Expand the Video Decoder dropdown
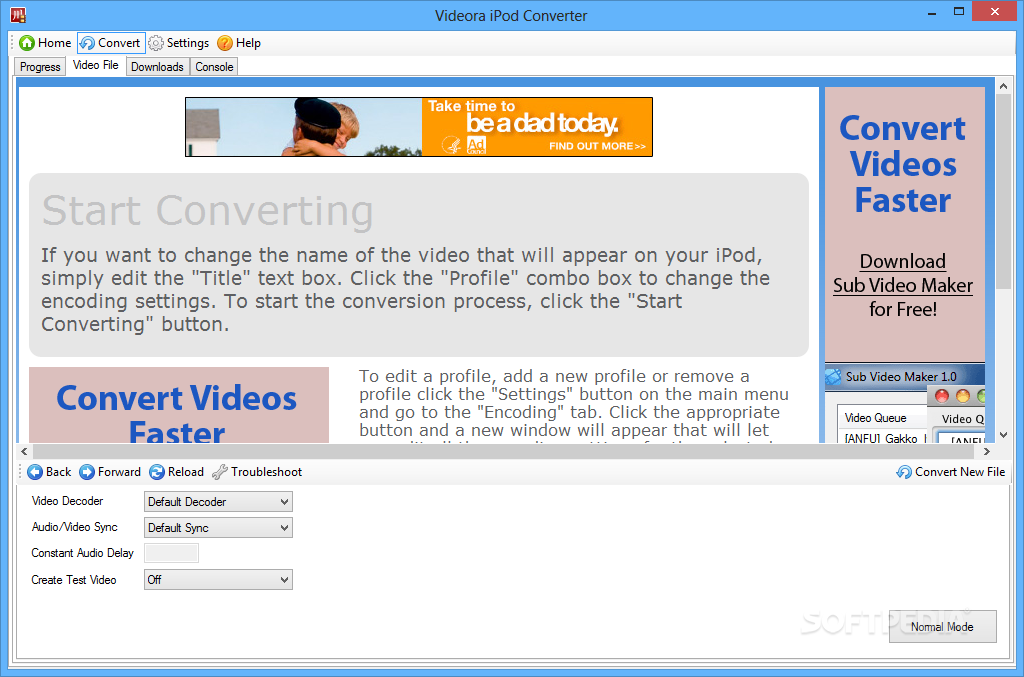1024x677 pixels. [x=218, y=501]
